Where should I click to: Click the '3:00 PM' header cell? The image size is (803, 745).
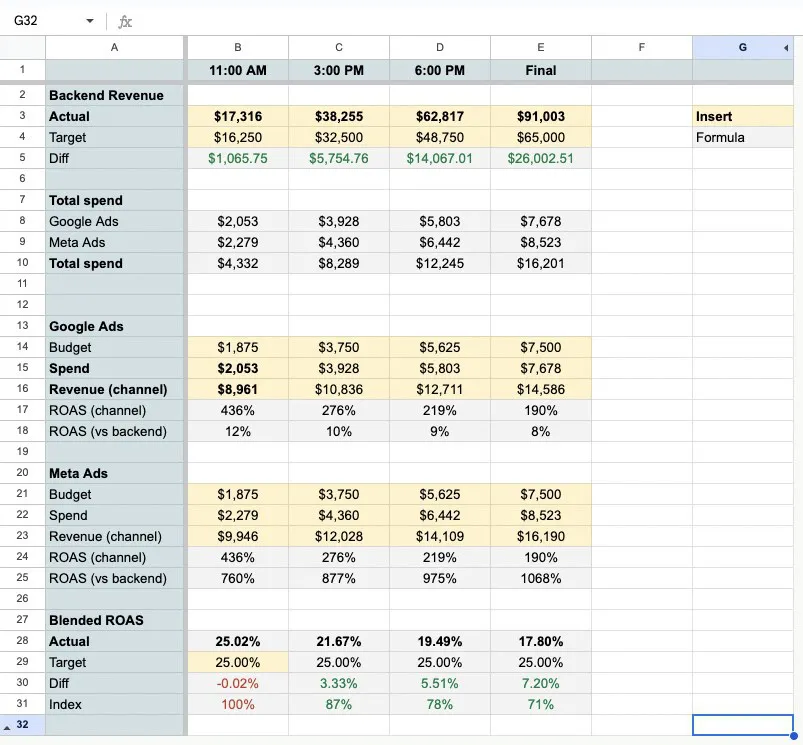click(339, 70)
